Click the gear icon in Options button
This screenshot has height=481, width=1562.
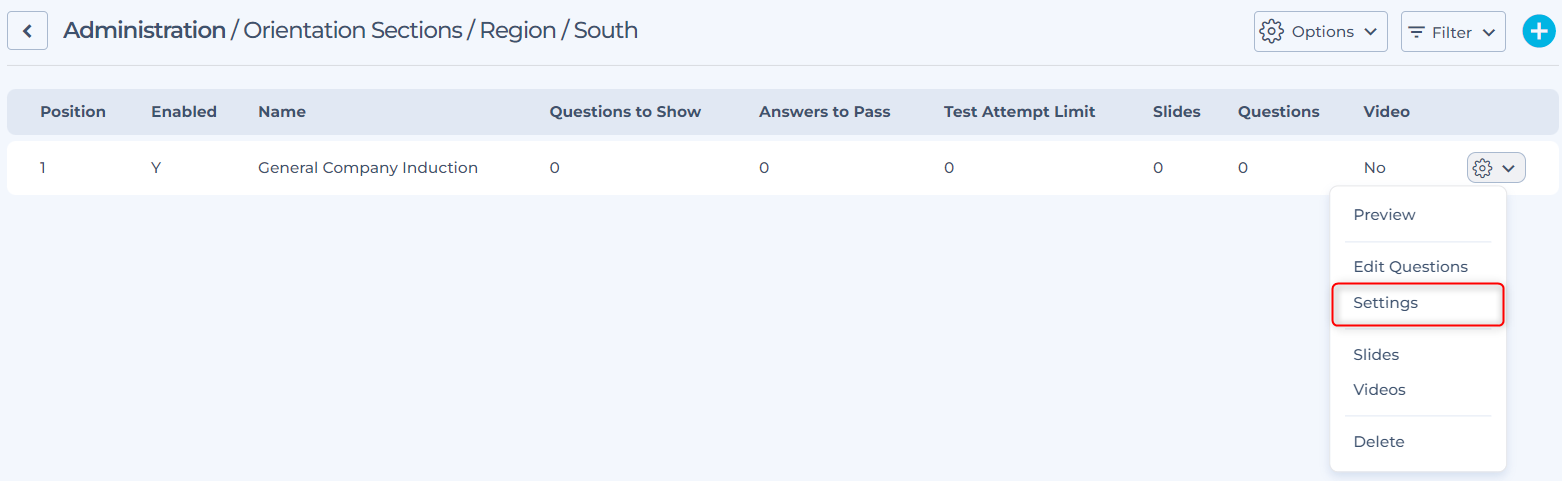point(1271,32)
